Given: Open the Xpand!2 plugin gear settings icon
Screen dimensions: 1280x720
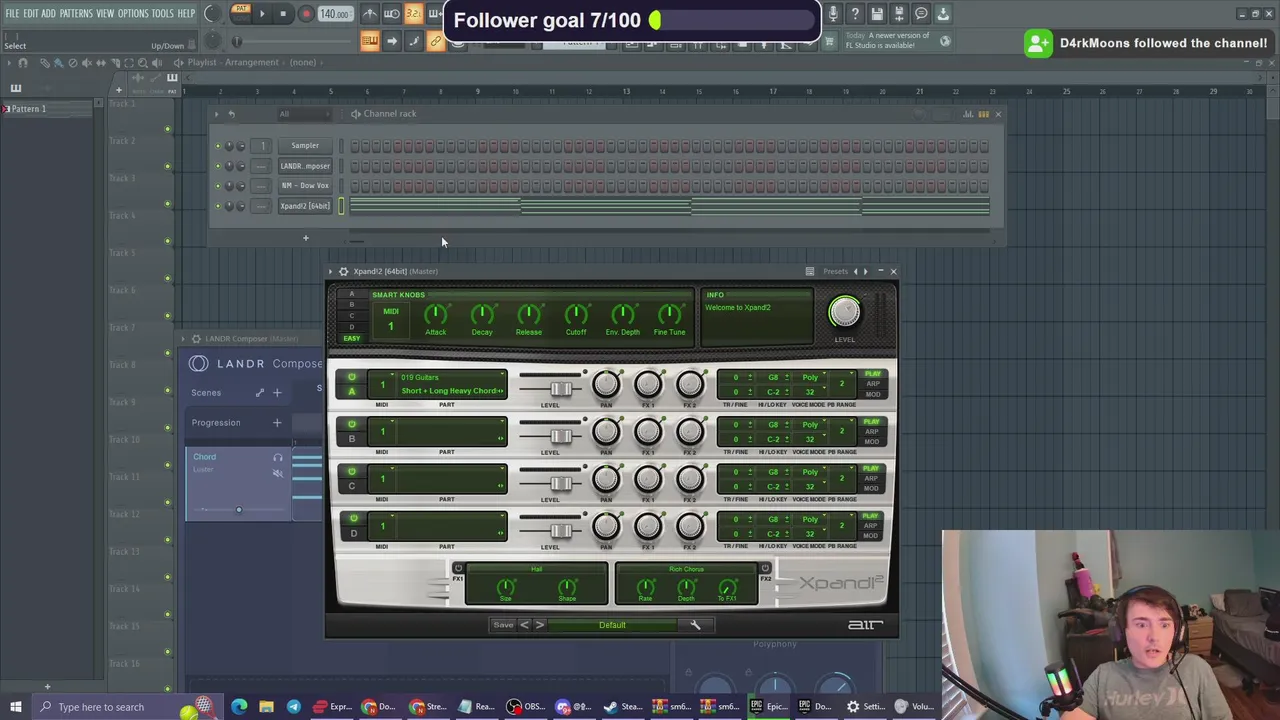Looking at the screenshot, I should (x=343, y=271).
